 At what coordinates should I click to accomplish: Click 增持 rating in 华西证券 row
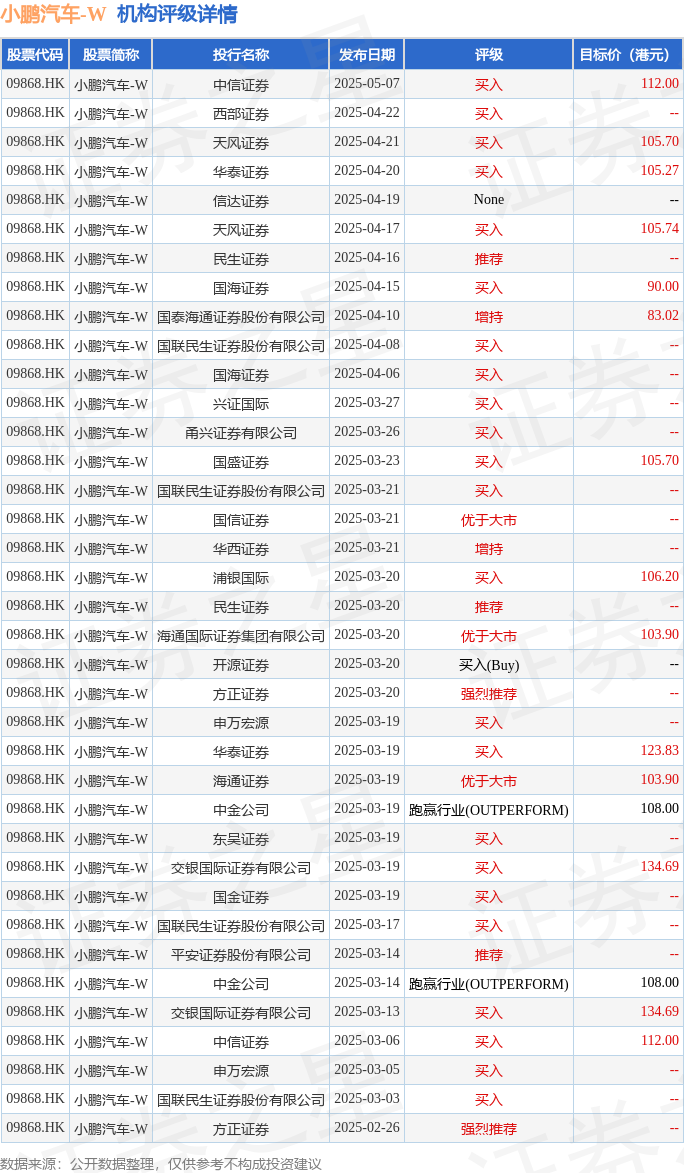point(489,548)
